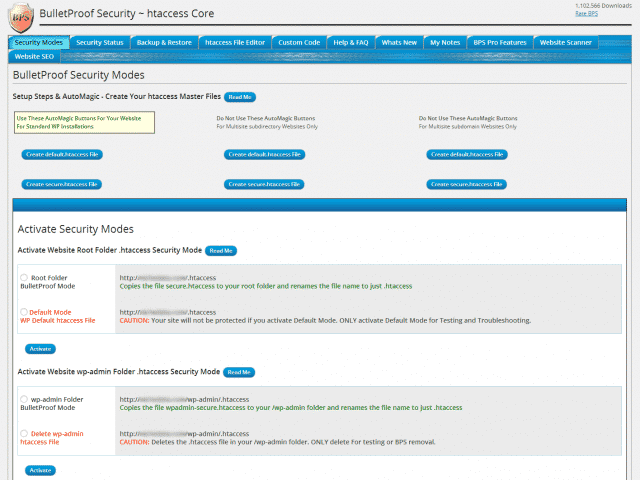Click the BPS shield logo icon
This screenshot has width=640, height=480.
pos(21,18)
